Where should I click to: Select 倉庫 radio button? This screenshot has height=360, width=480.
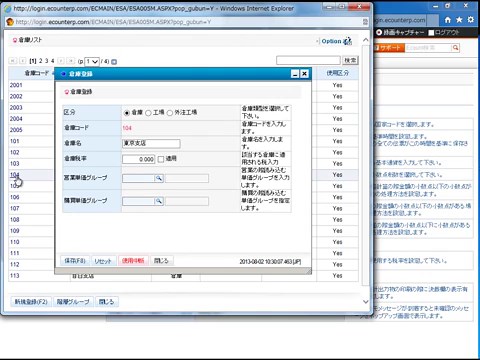pos(127,113)
